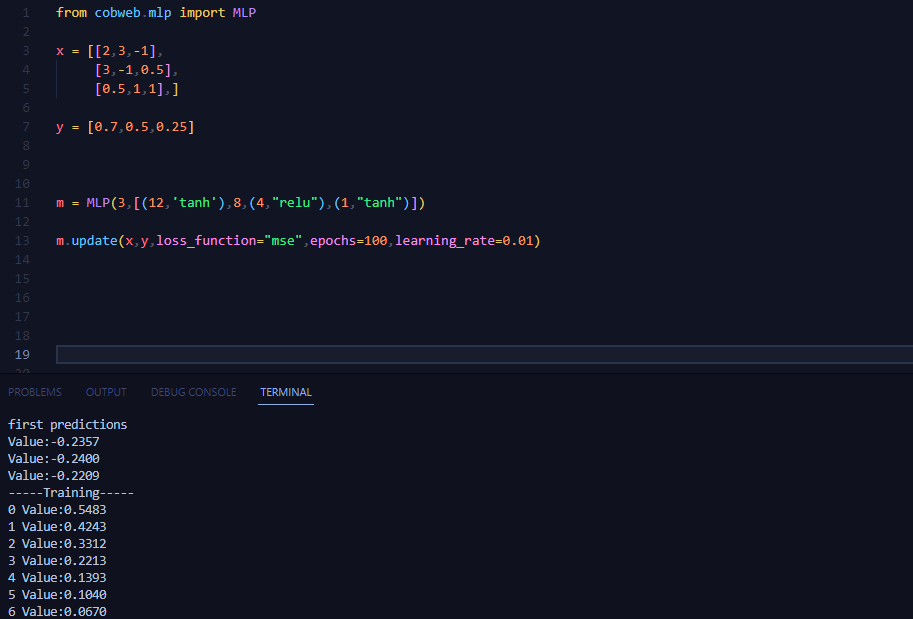Click terminal line '3 Value:0.2213'

tap(57, 560)
